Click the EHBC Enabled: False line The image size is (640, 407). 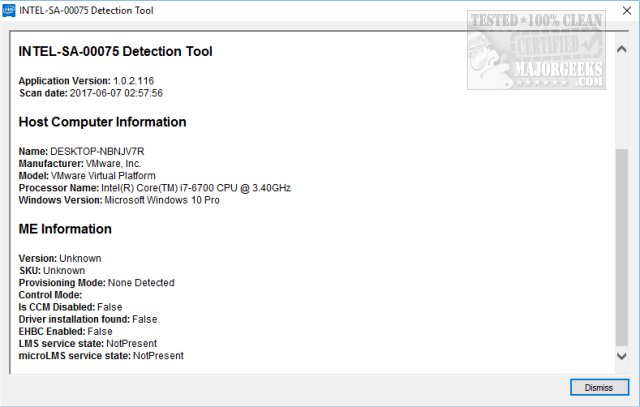tap(65, 331)
